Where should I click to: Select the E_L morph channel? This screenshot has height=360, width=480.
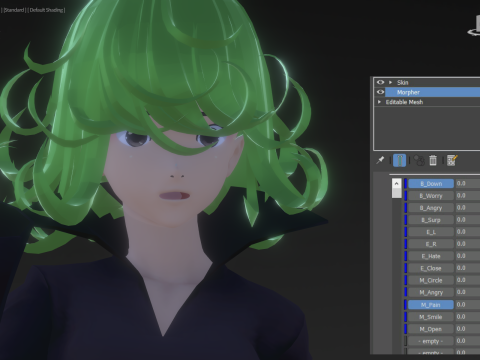pyautogui.click(x=431, y=232)
